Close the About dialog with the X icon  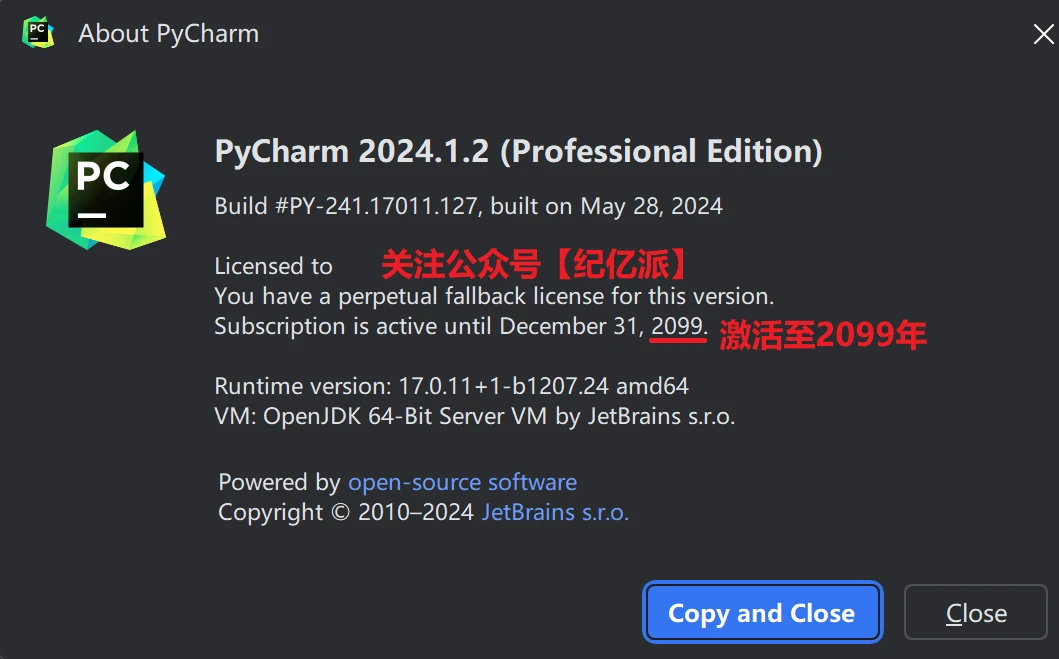coord(1042,34)
